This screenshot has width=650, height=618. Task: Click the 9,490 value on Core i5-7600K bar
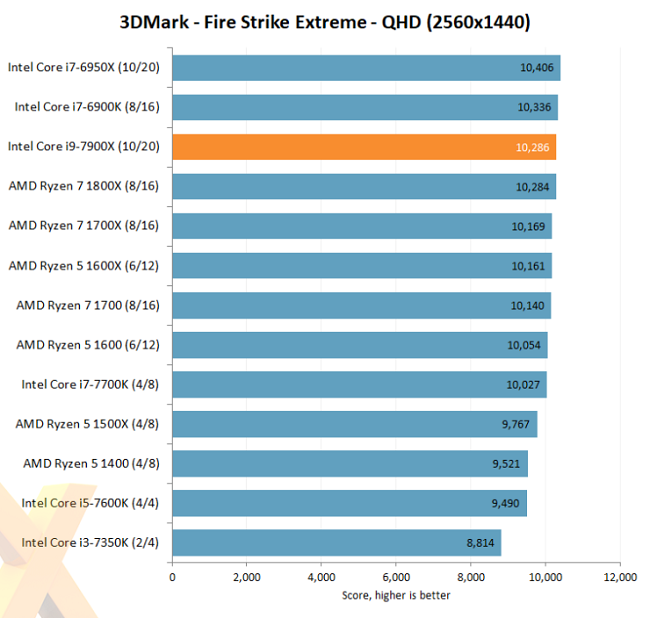coord(506,503)
